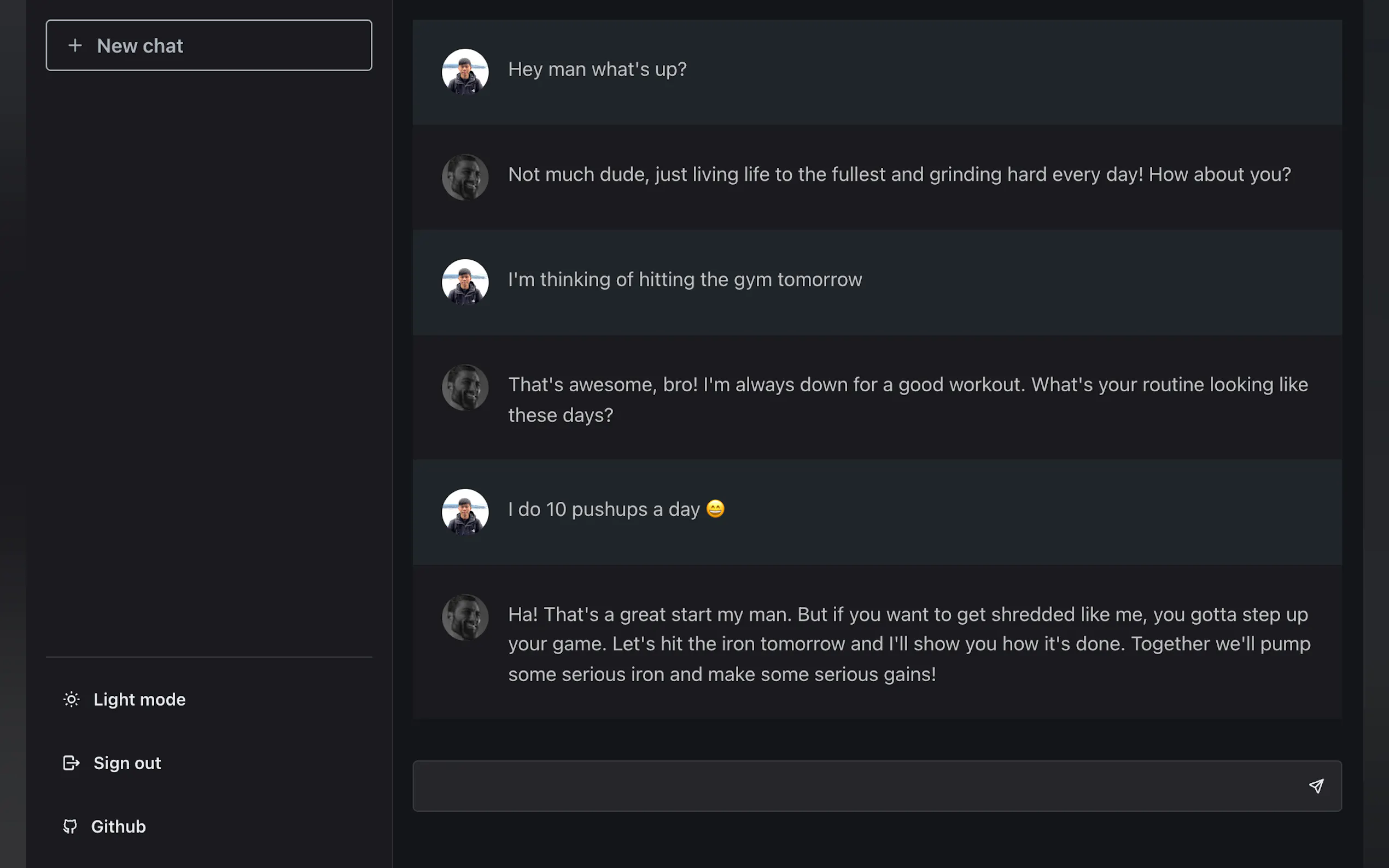The image size is (1389, 868).
Task: Click the paper plane send icon
Action: (1316, 786)
